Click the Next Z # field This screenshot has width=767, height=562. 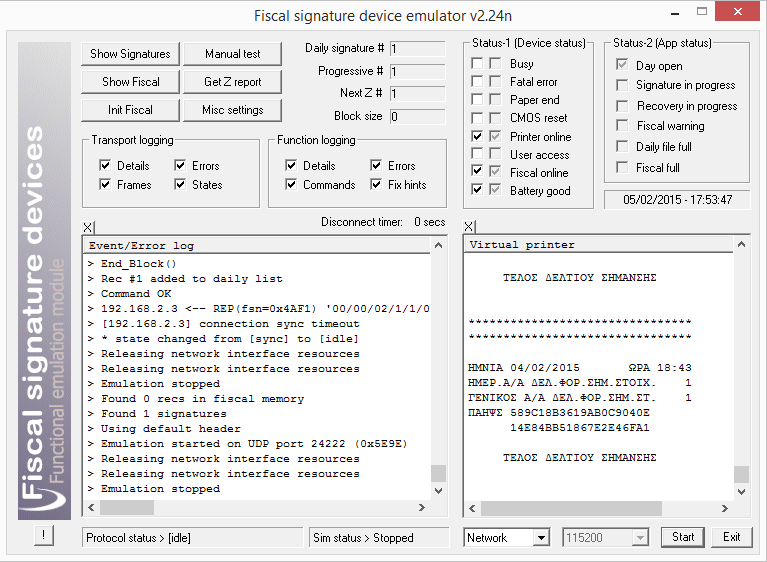418,93
